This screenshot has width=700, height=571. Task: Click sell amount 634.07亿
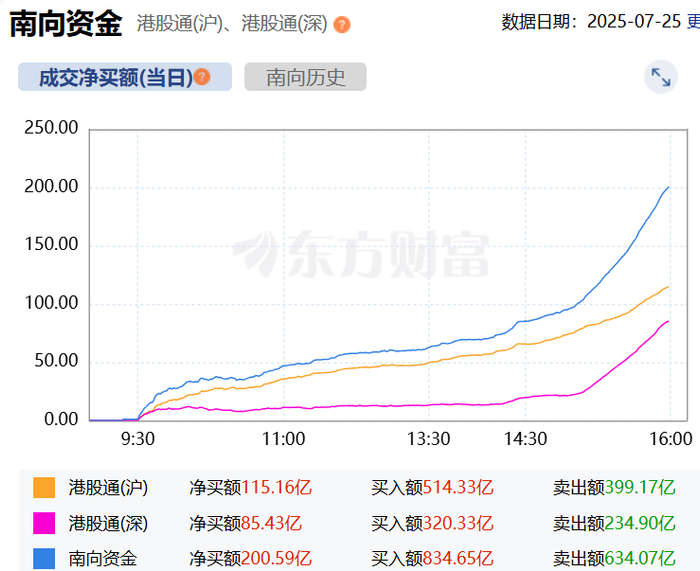pyautogui.click(x=640, y=558)
